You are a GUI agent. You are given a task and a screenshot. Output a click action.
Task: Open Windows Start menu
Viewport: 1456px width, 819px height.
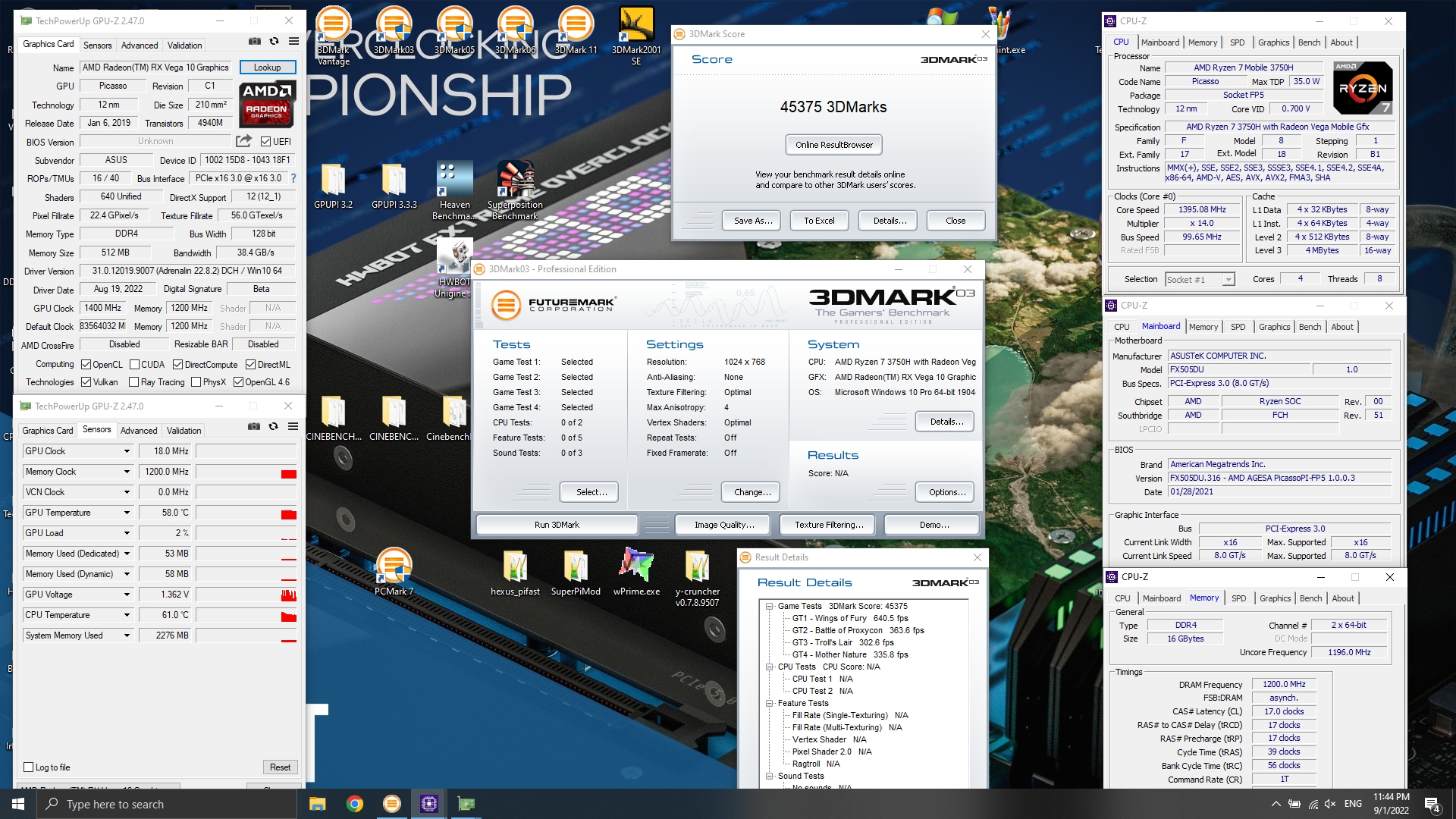(18, 804)
